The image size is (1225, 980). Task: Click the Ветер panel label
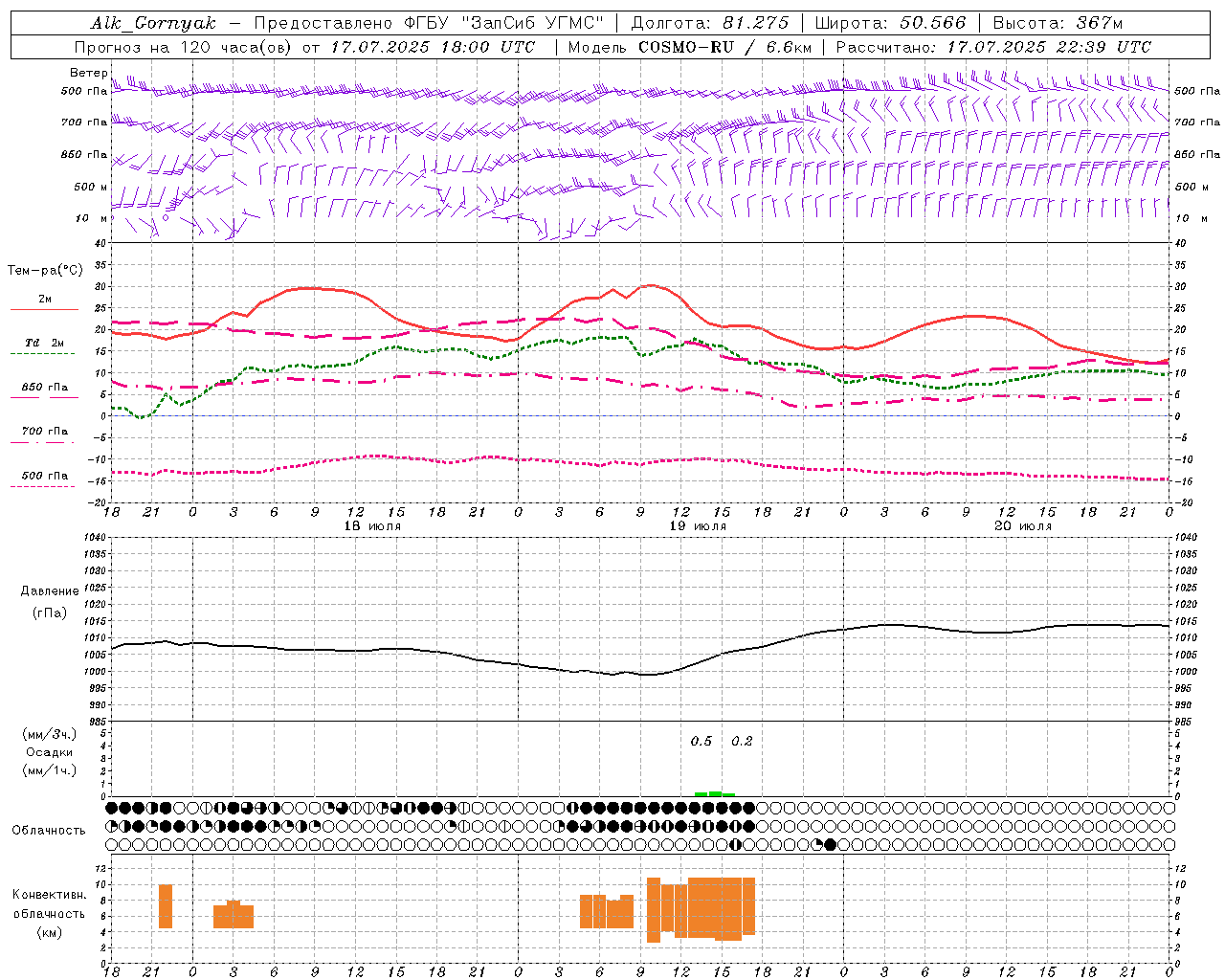pyautogui.click(x=88, y=73)
